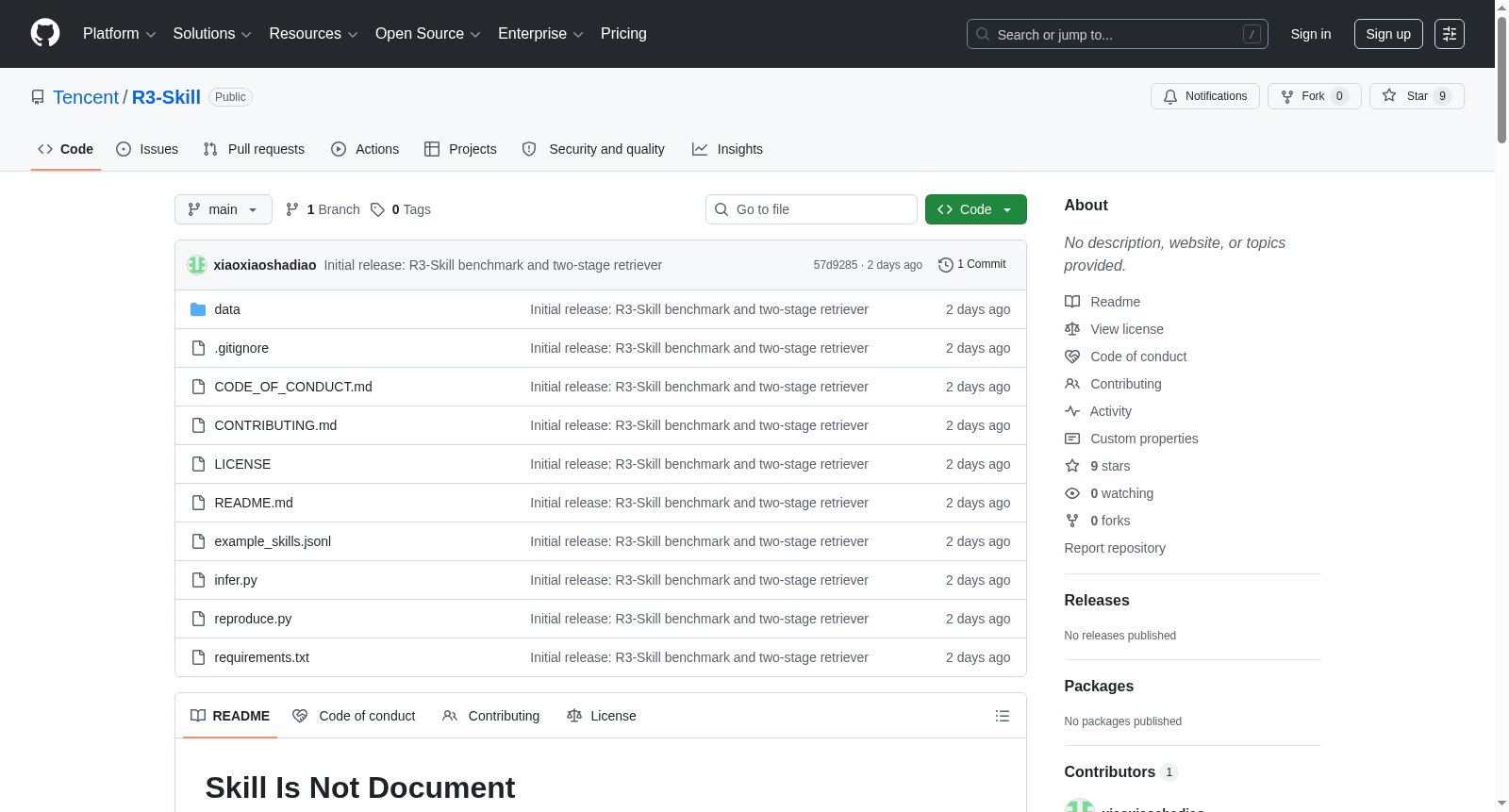This screenshot has height=812, width=1509.
Task: Expand the Open Source menu
Action: (x=428, y=34)
